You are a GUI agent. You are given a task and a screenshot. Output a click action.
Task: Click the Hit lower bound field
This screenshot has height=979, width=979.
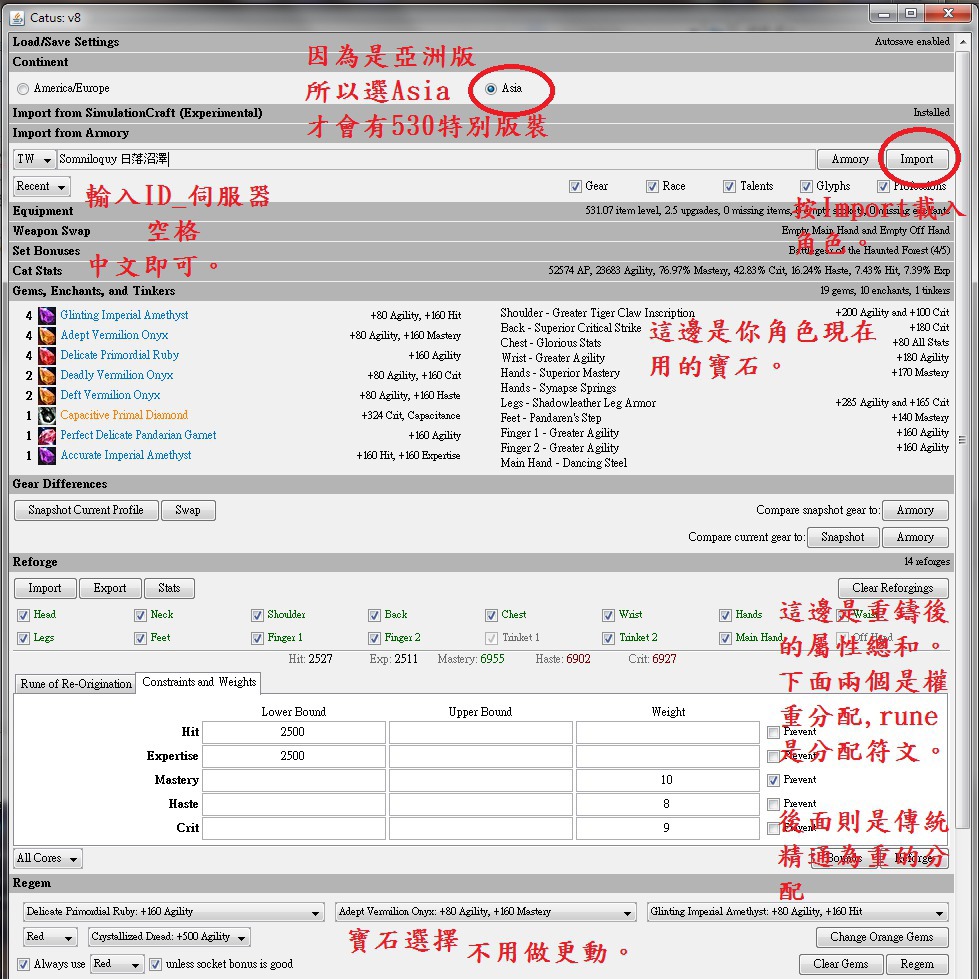293,732
